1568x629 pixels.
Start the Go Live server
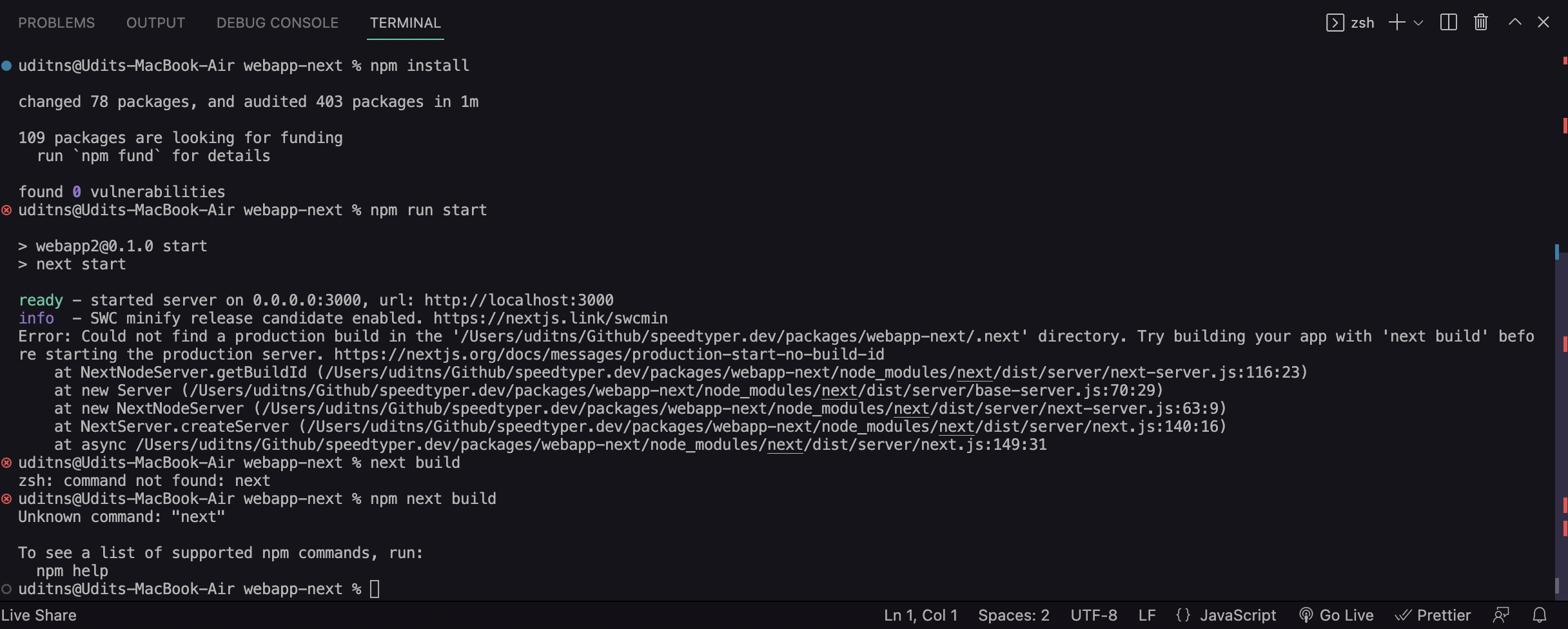[x=1335, y=615]
